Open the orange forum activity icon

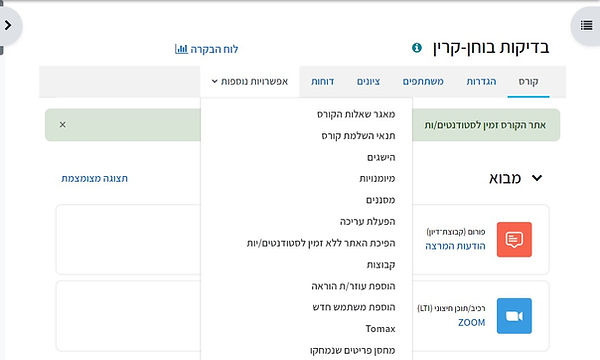[x=514, y=239]
